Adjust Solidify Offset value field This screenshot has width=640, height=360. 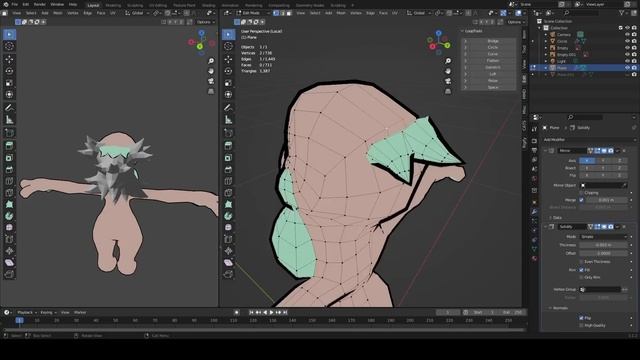tap(603, 253)
